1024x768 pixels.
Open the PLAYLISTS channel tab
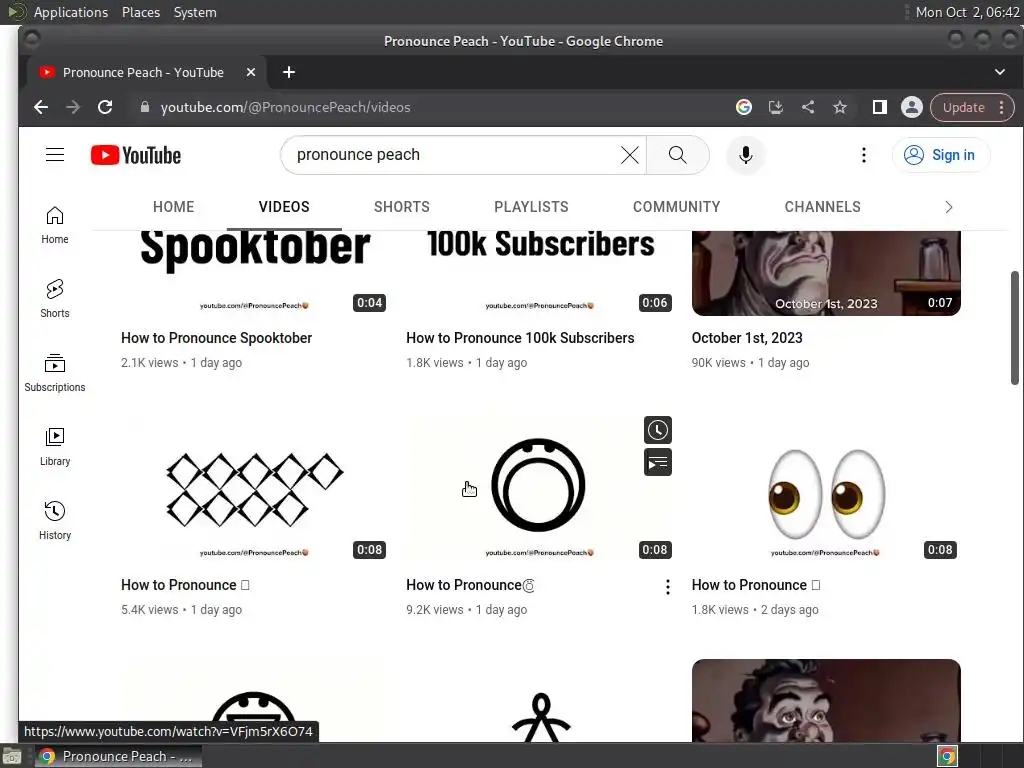click(531, 207)
